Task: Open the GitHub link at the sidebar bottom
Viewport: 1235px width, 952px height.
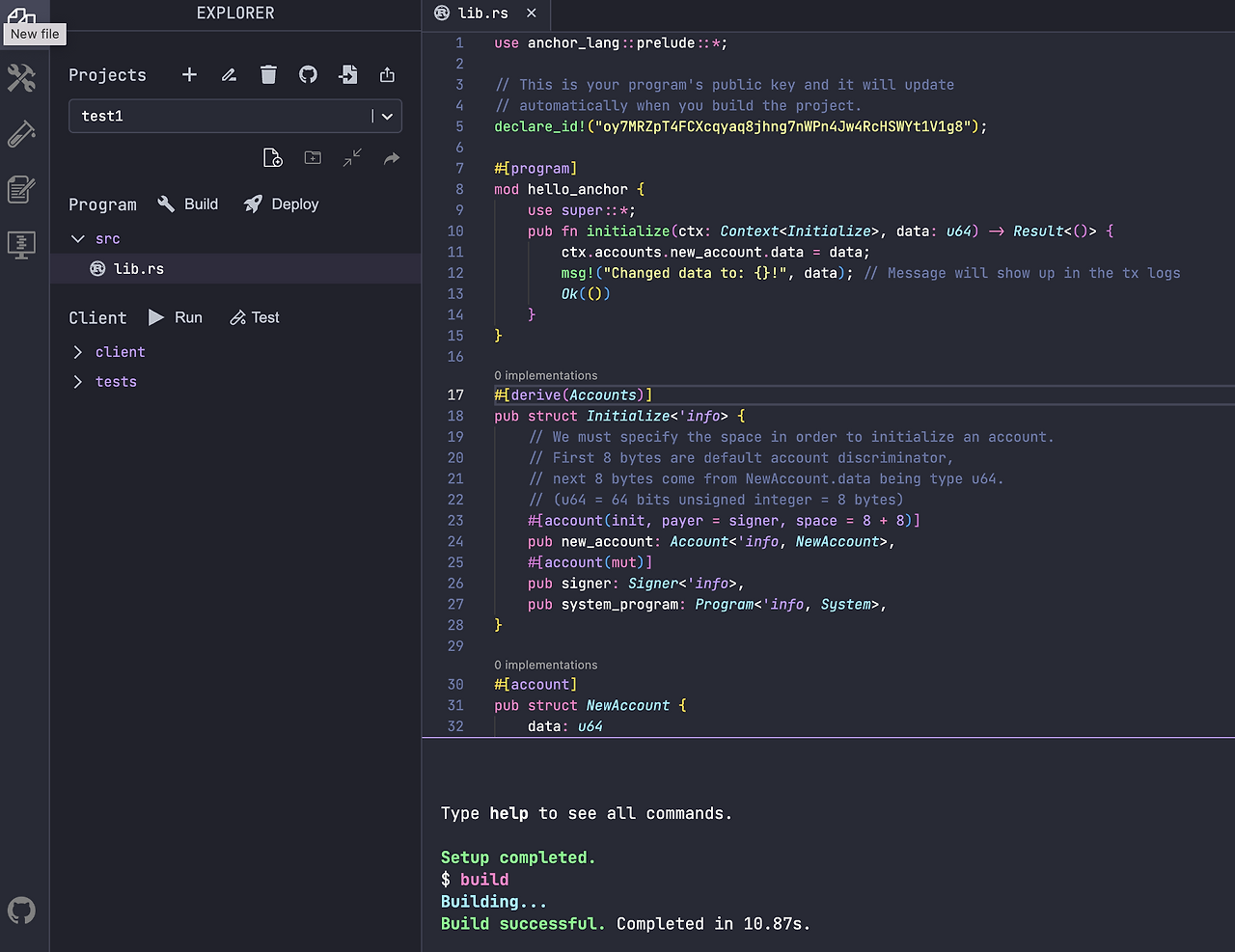Action: click(21, 911)
